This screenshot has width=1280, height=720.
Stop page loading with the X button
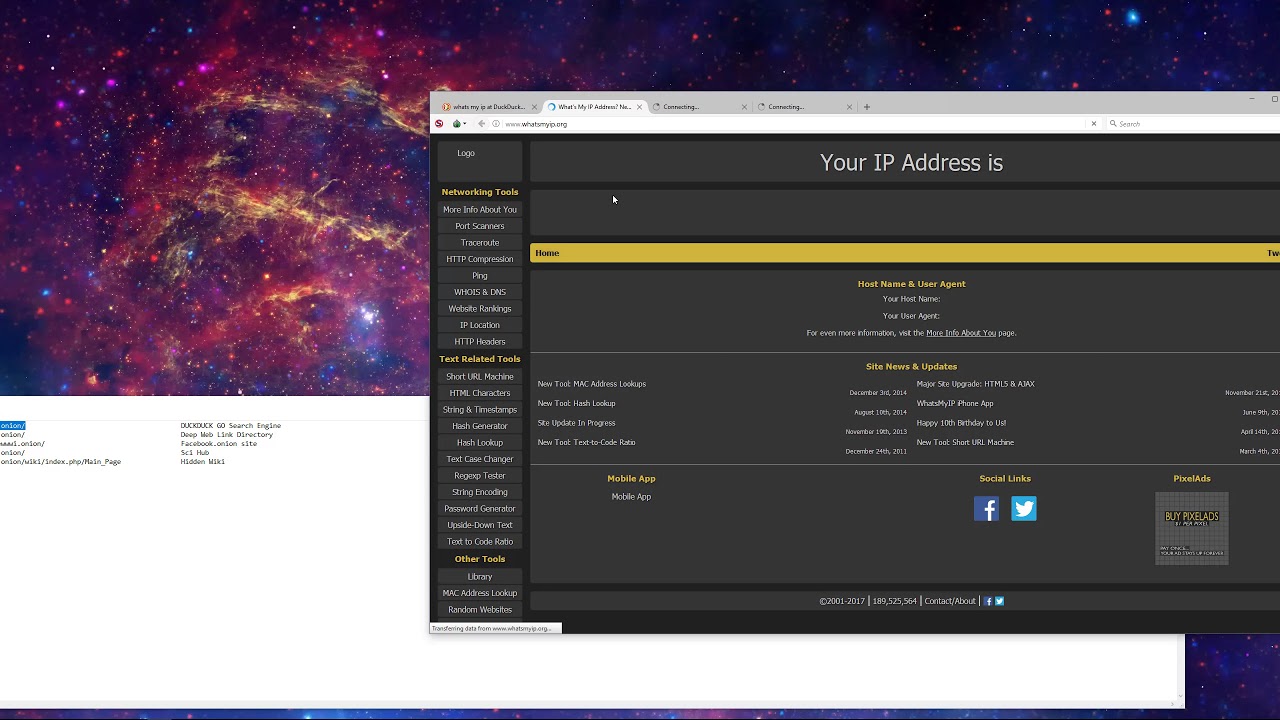click(x=1094, y=124)
